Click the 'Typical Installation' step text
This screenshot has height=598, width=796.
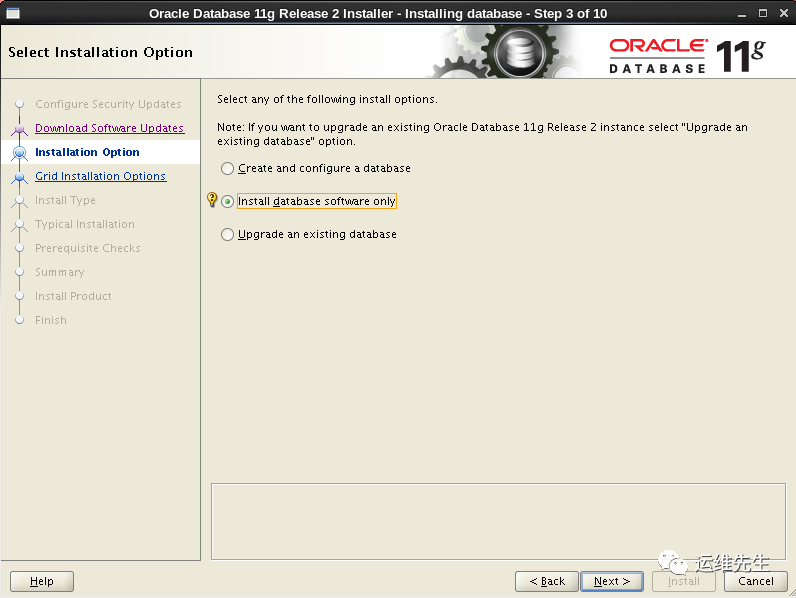(x=85, y=224)
